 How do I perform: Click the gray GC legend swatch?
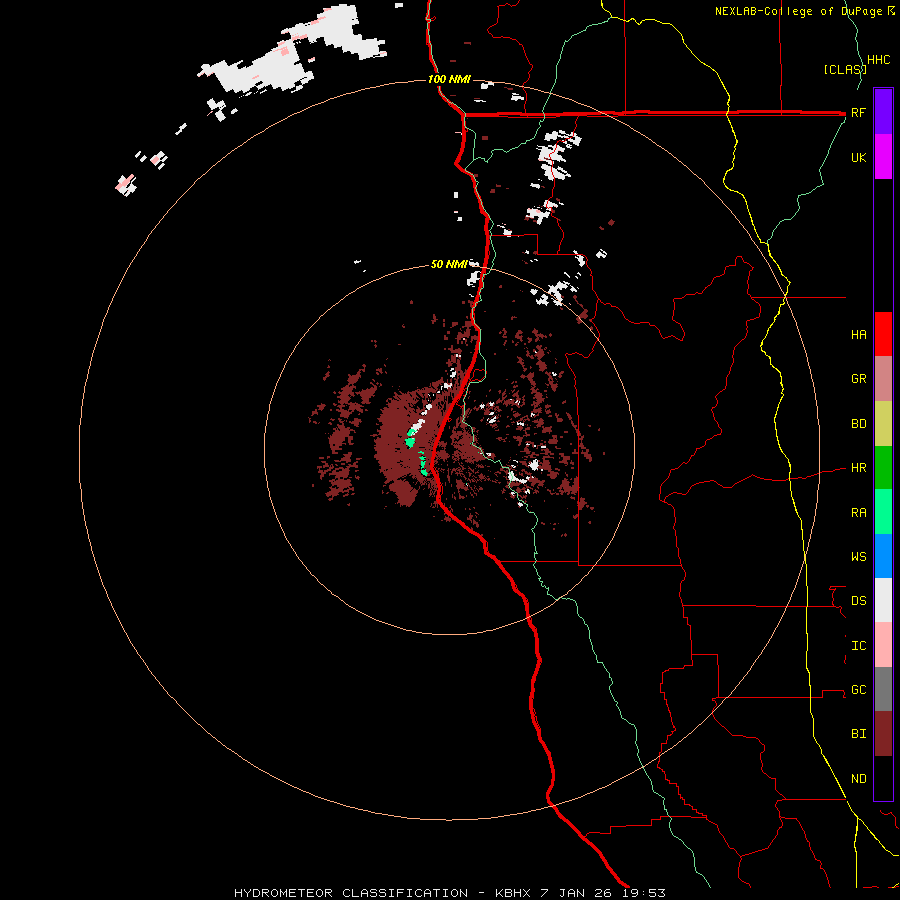coord(883,689)
